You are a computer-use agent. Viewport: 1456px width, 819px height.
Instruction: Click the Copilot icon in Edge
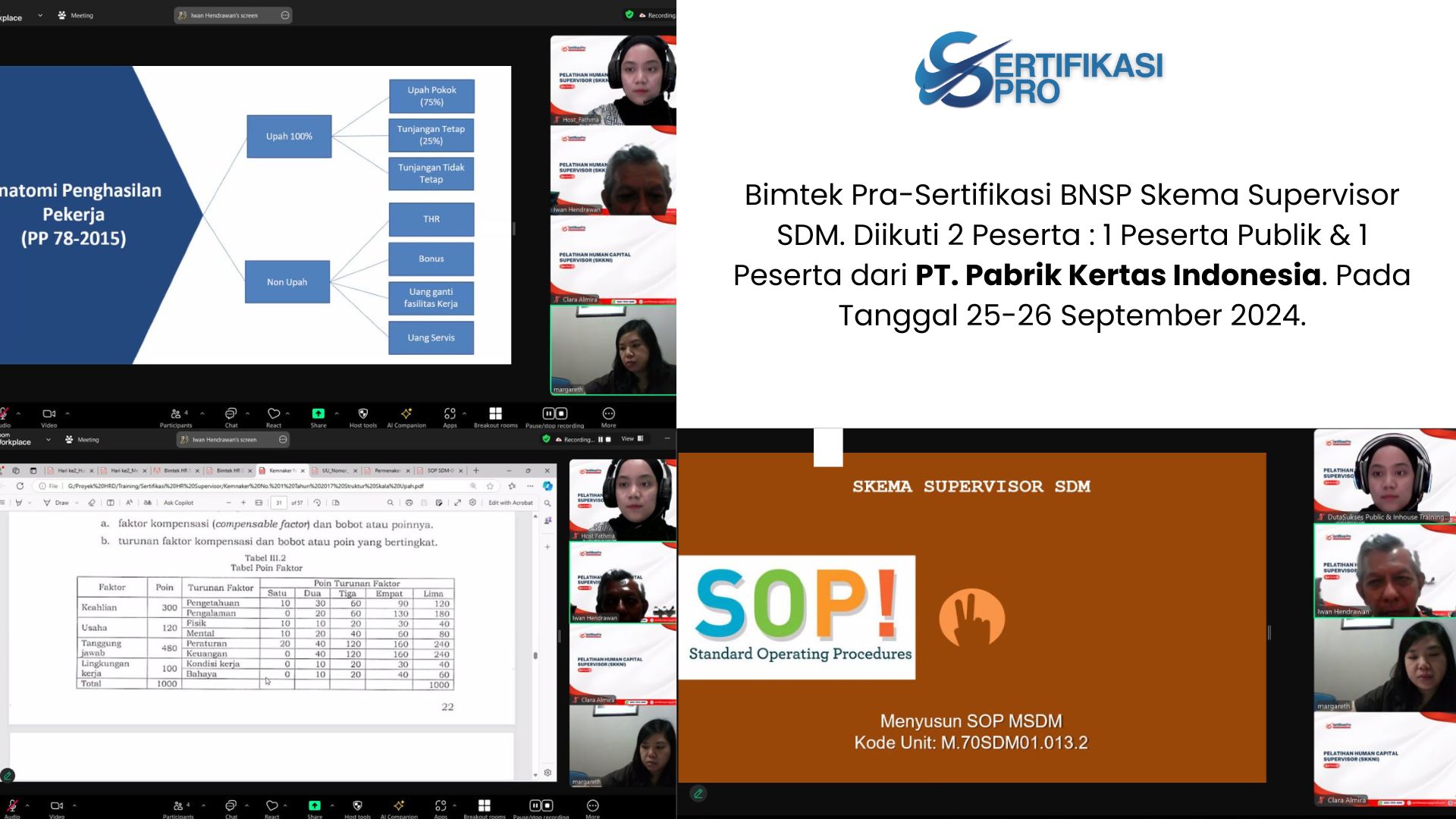coord(548,486)
